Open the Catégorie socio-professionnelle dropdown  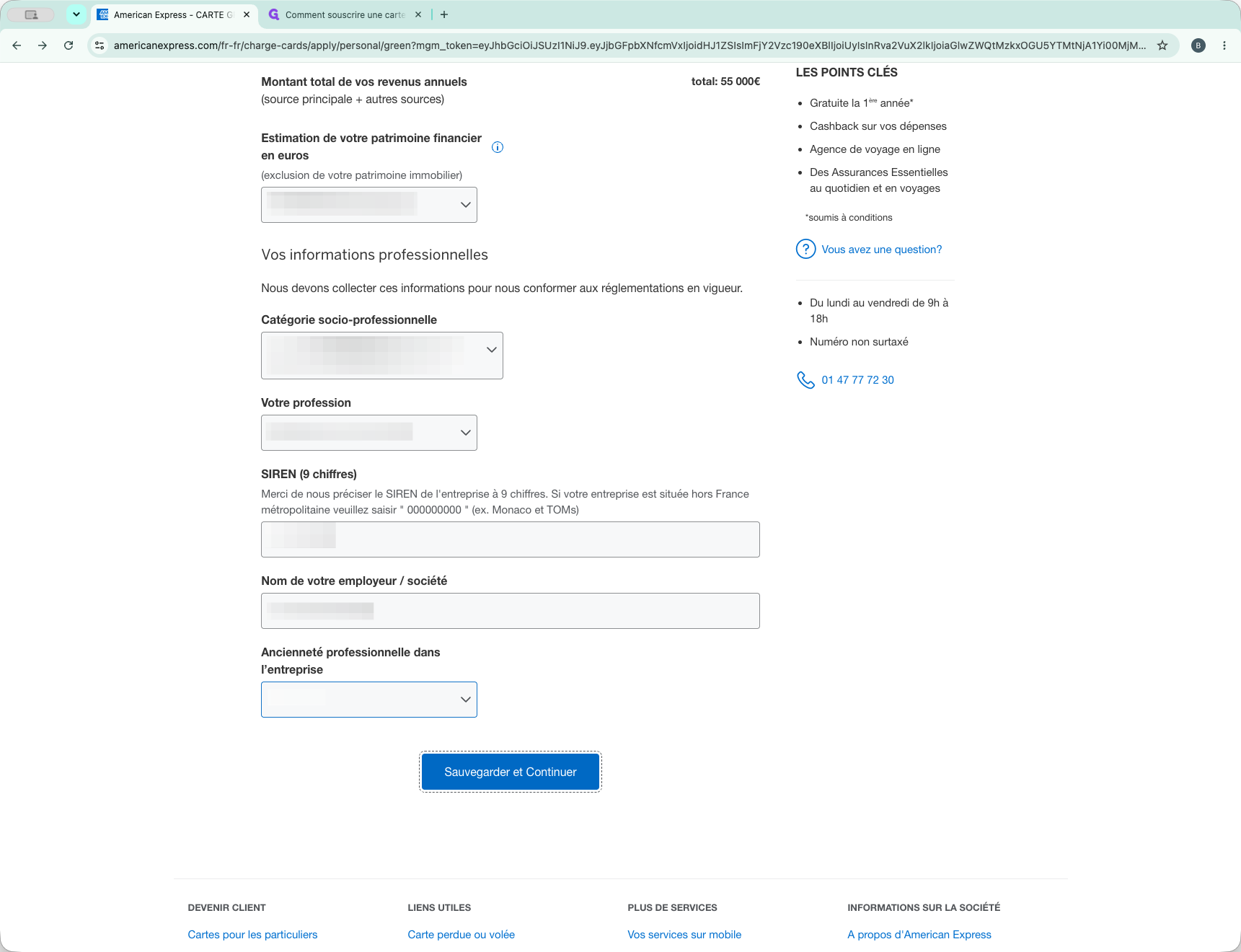(382, 356)
